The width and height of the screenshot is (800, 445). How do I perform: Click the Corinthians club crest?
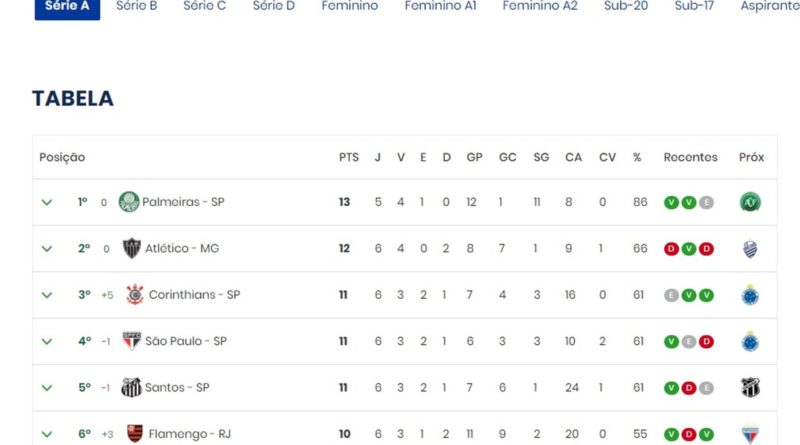(x=134, y=295)
